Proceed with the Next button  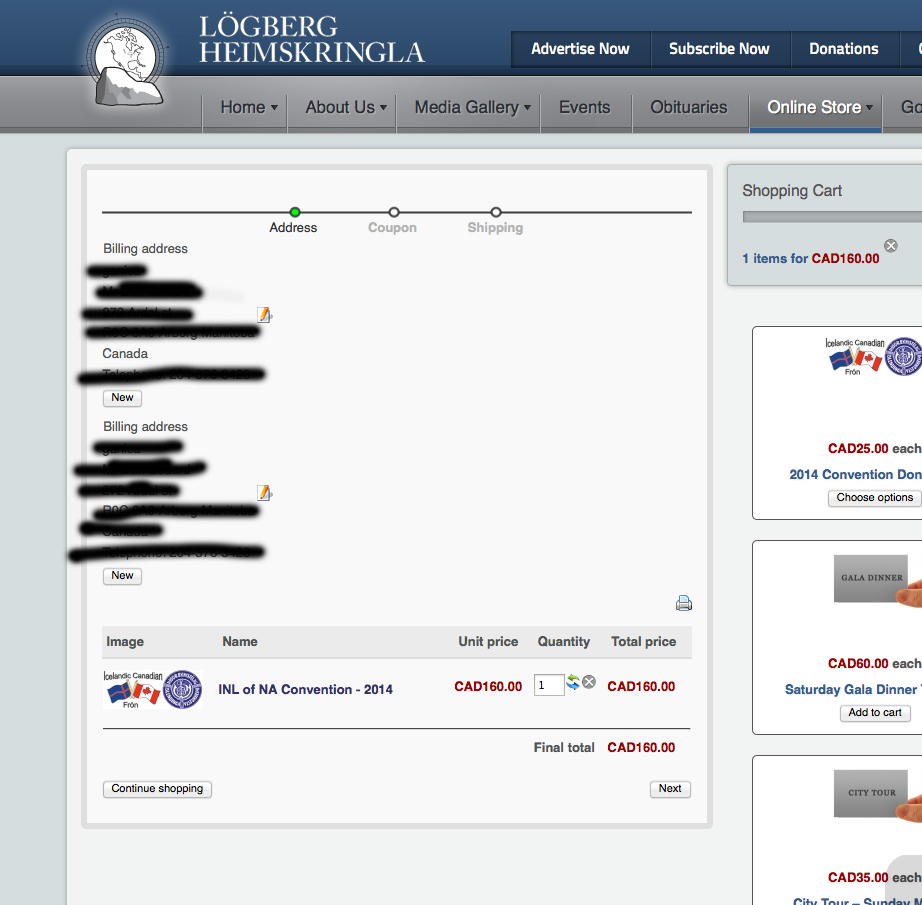coord(670,789)
